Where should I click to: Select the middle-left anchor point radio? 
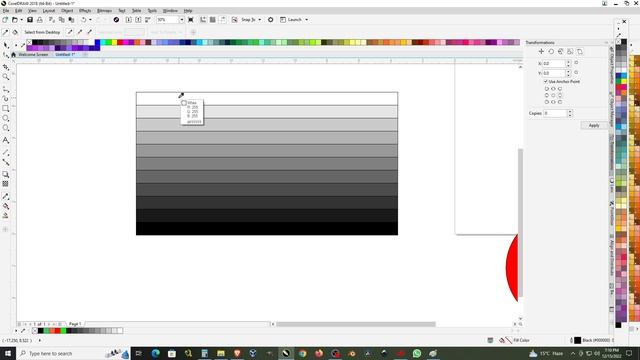[547, 95]
